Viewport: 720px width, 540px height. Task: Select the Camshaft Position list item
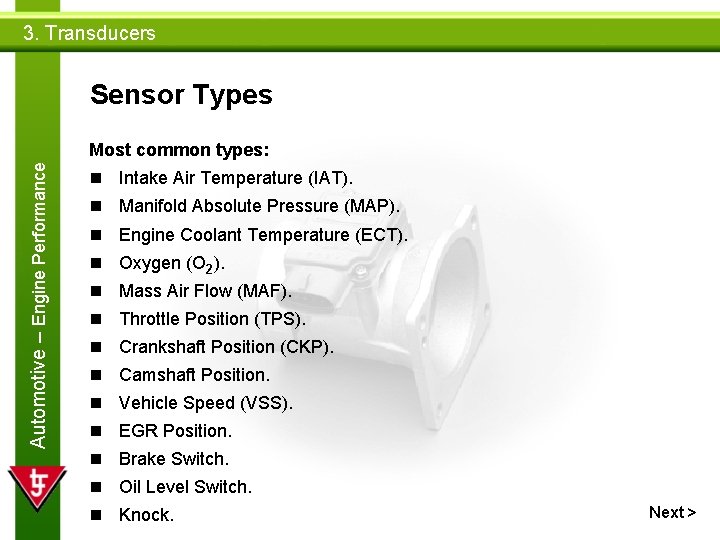194,375
